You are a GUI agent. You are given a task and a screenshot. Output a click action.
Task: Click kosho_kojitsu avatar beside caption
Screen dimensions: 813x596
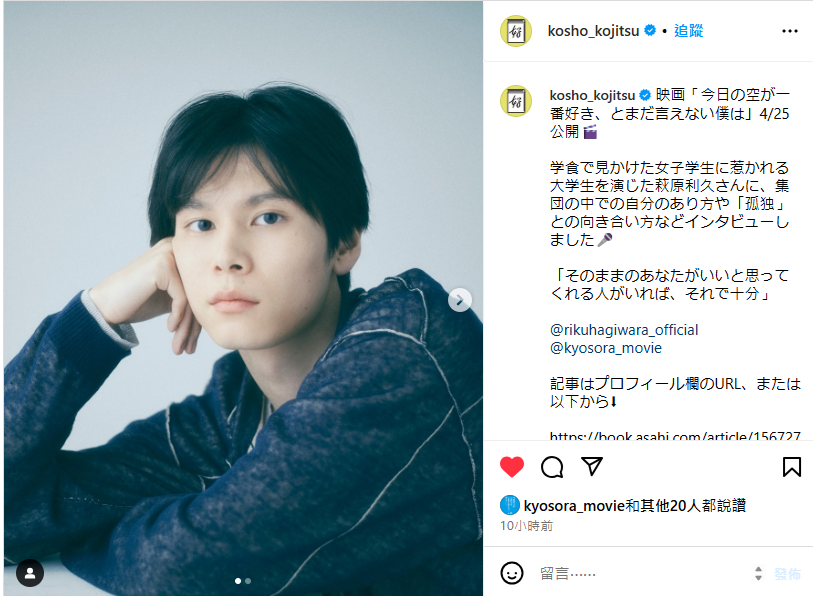(516, 101)
